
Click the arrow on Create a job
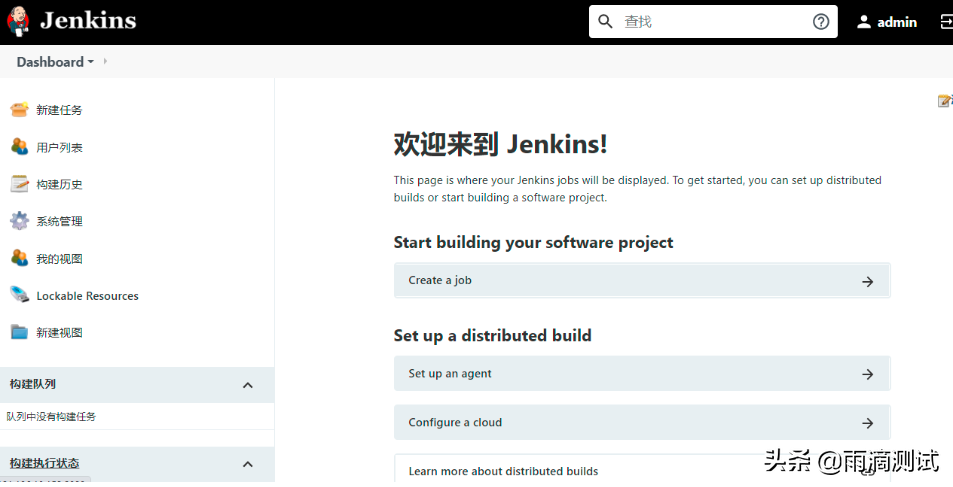tap(867, 281)
